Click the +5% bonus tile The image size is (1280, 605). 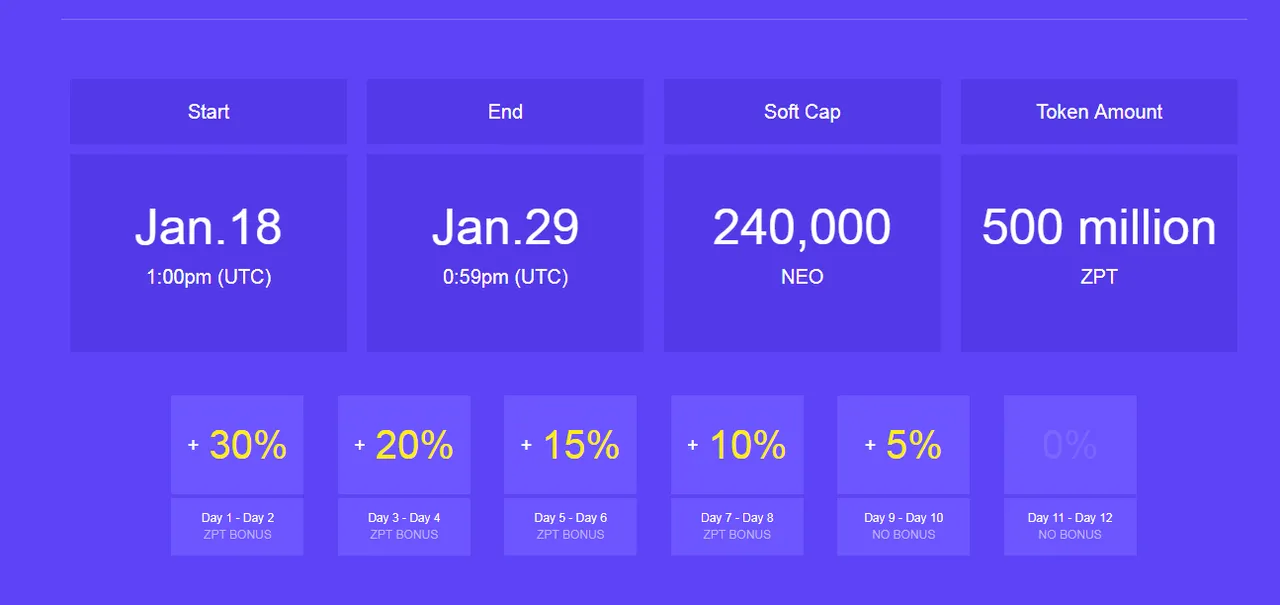903,445
